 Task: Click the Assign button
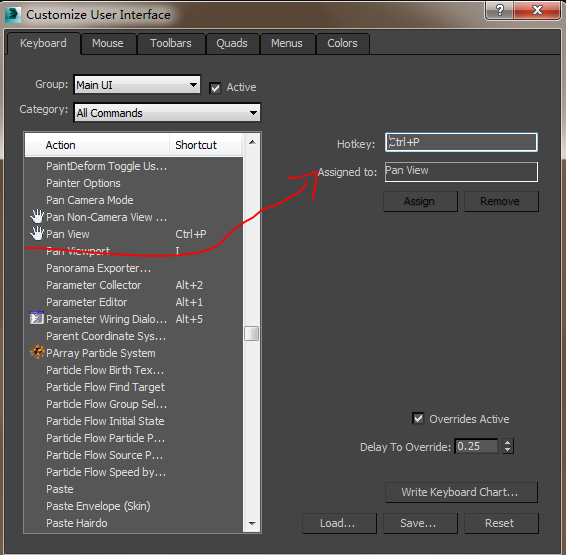(420, 201)
